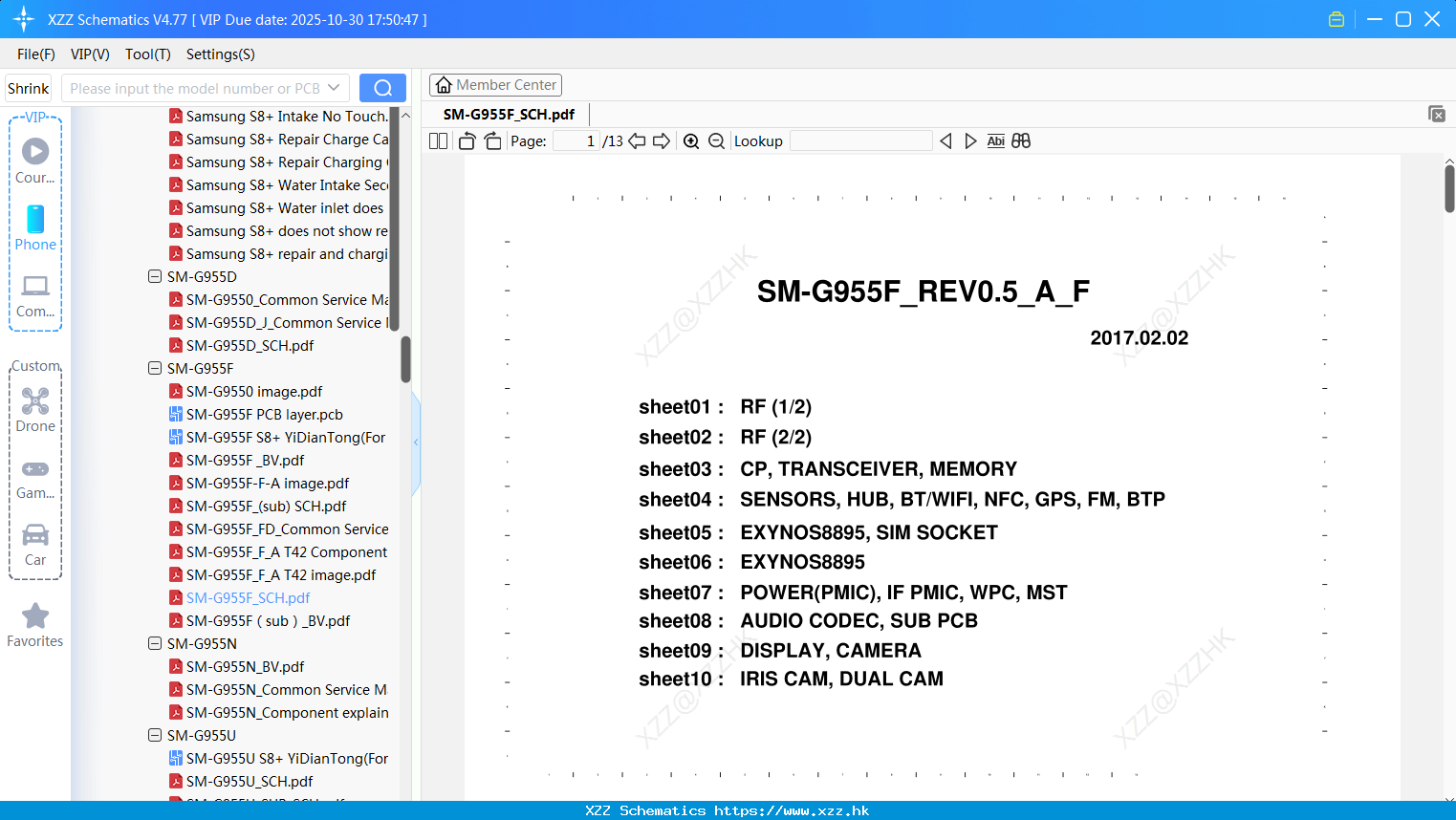The image size is (1456, 820).
Task: Open SM-G955N_BV.pdf
Action: (x=246, y=666)
